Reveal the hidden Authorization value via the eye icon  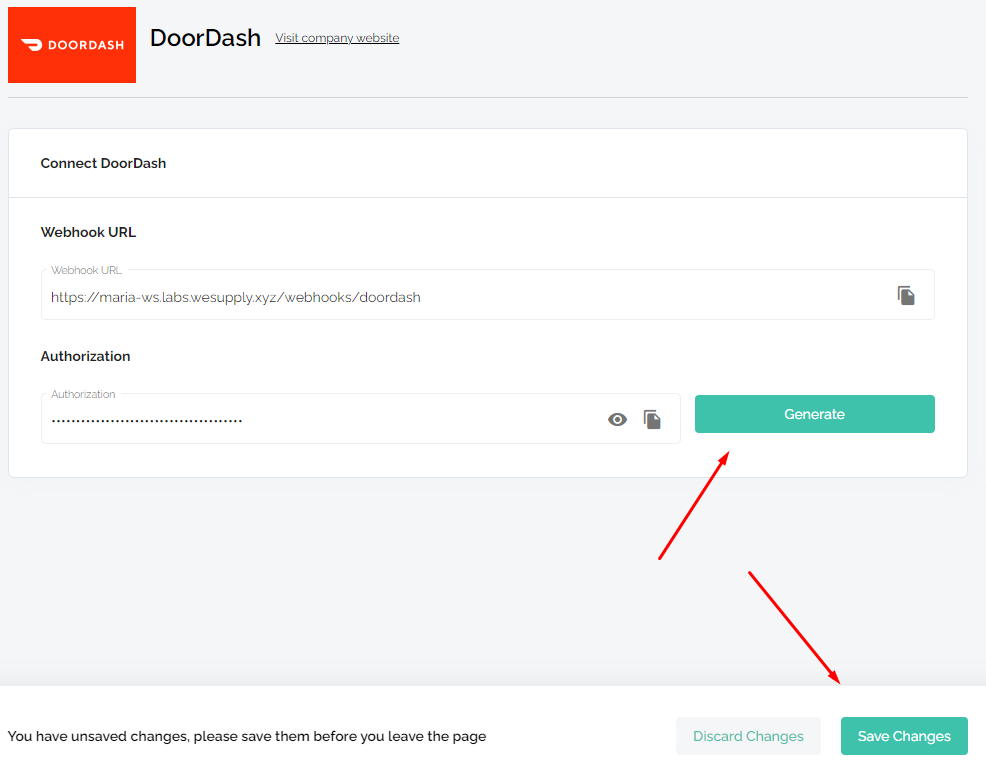pos(617,420)
